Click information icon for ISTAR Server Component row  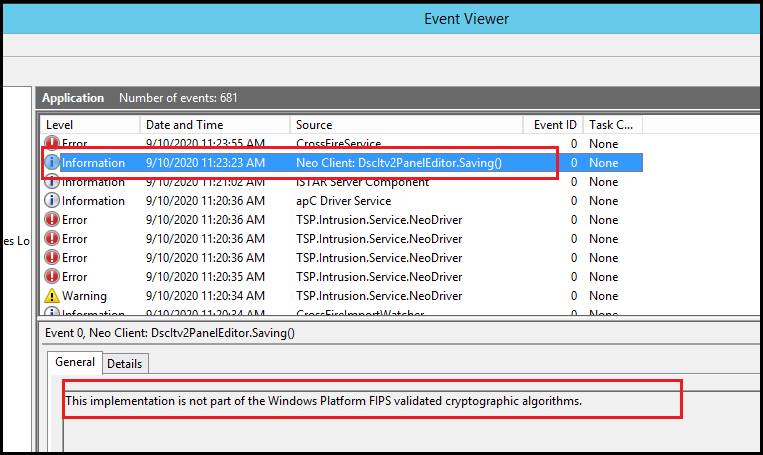[x=53, y=182]
